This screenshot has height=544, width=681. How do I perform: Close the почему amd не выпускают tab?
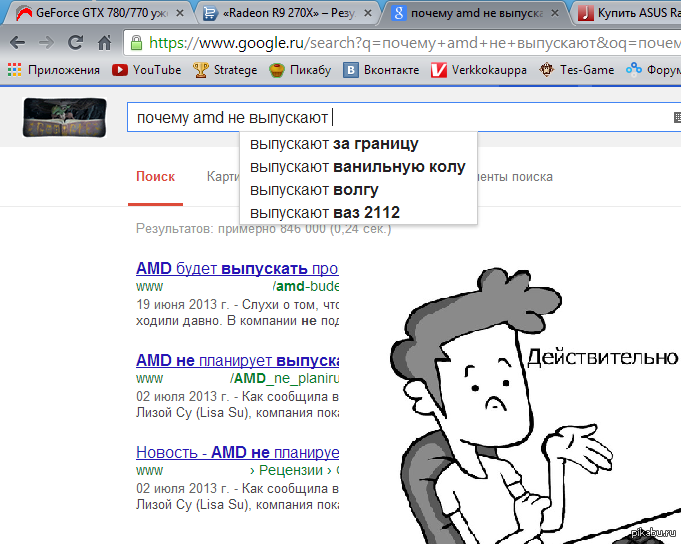click(x=555, y=13)
